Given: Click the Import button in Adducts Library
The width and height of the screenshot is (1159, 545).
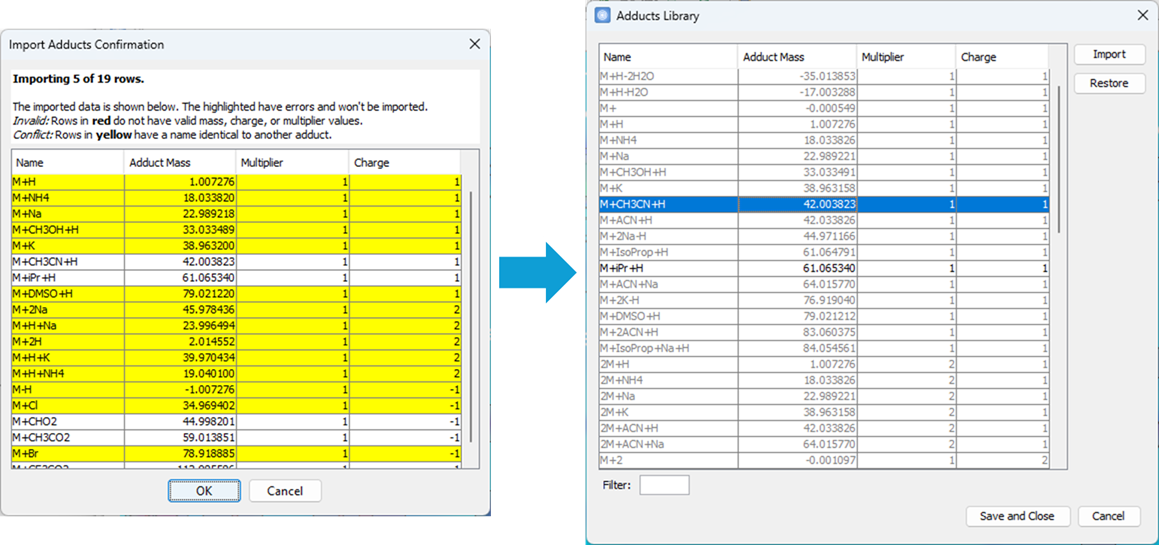Looking at the screenshot, I should click(x=1109, y=55).
